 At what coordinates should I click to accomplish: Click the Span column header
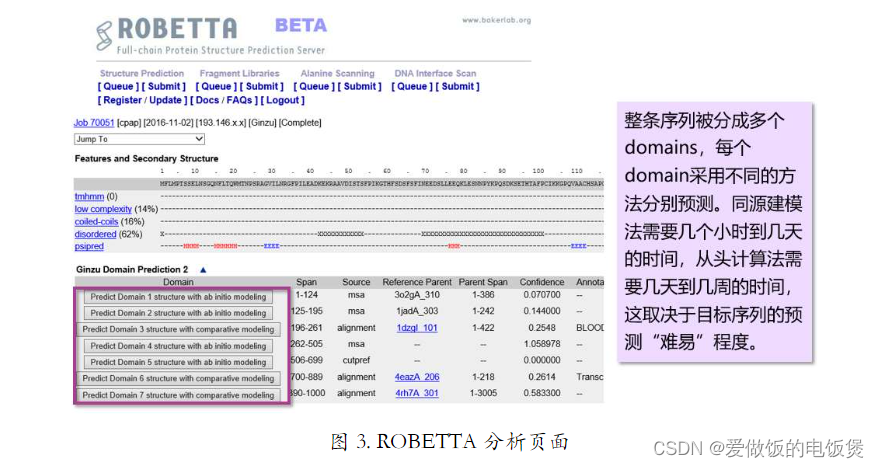click(x=307, y=282)
